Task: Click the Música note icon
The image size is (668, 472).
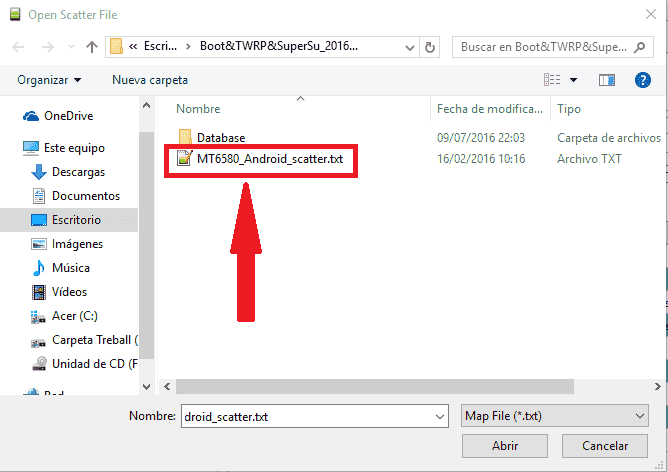Action: (39, 268)
